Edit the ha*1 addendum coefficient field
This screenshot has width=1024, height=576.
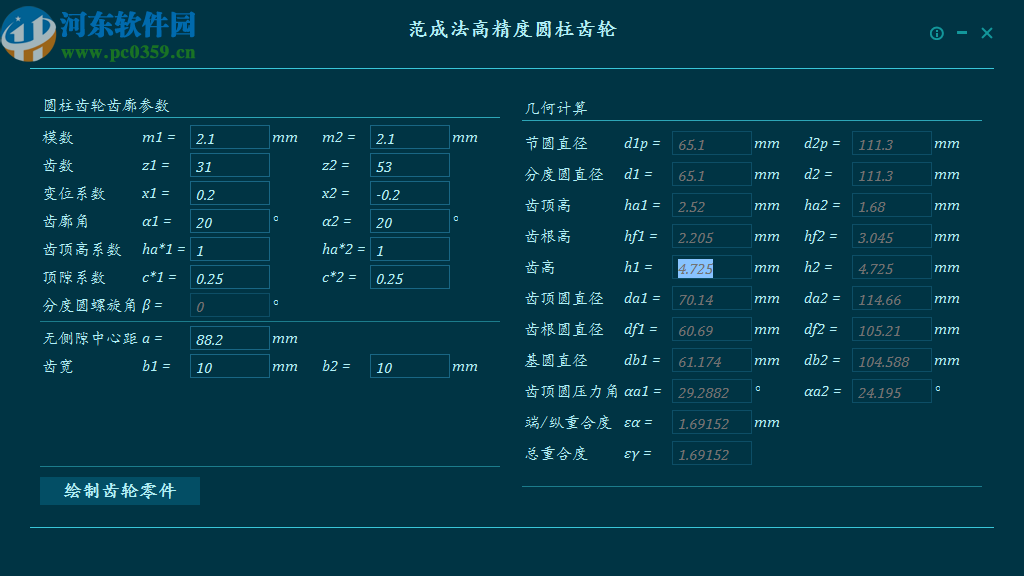[x=230, y=249]
